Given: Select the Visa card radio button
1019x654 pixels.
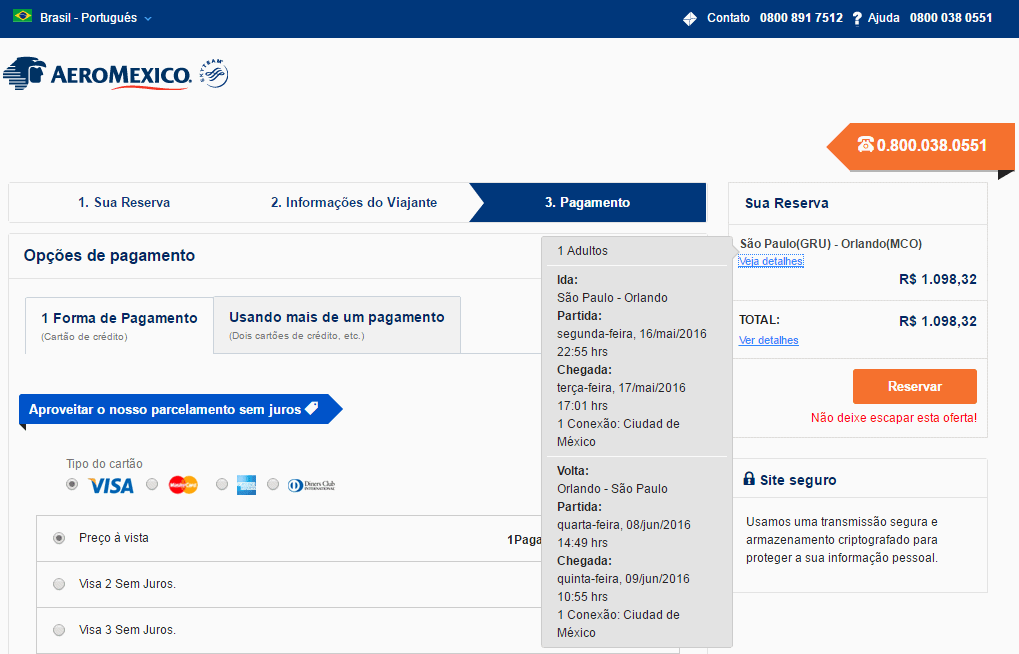Looking at the screenshot, I should 72,484.
